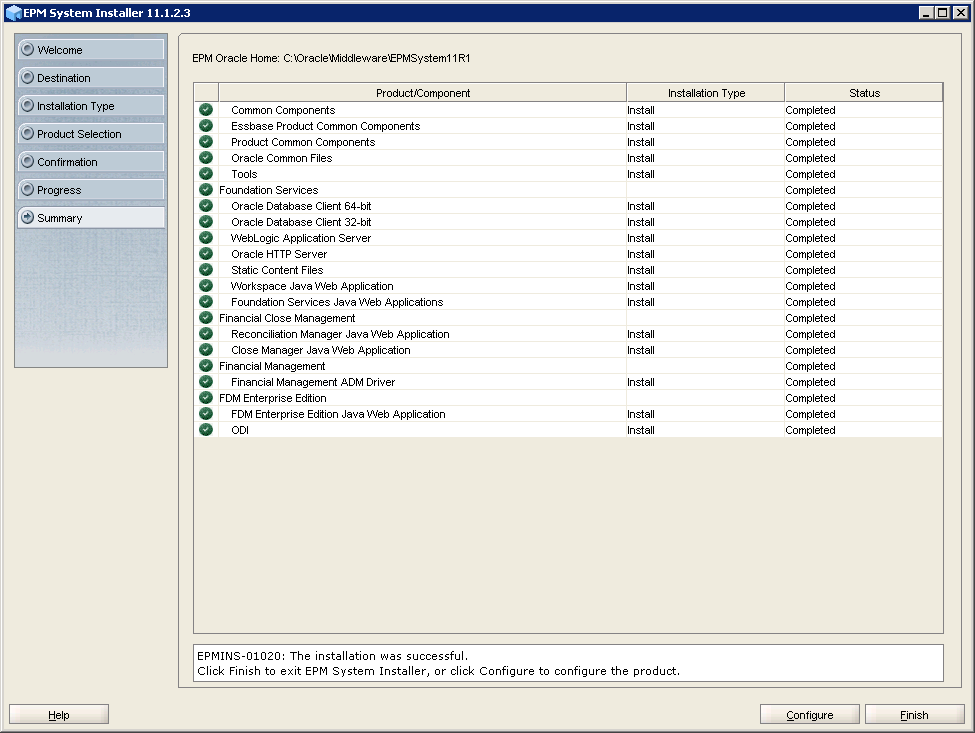Click the EPMINS-01020 success message
The image size is (975, 733).
coord(332,656)
